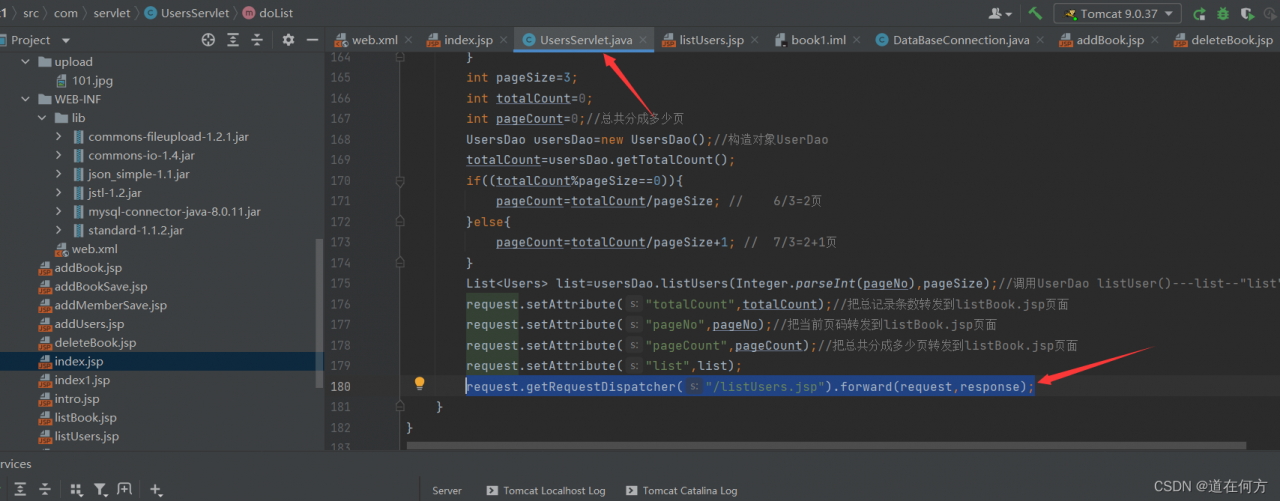1280x501 pixels.
Task: Expand mysql-connector-java-8.0.11.jar
Action: click(x=59, y=212)
